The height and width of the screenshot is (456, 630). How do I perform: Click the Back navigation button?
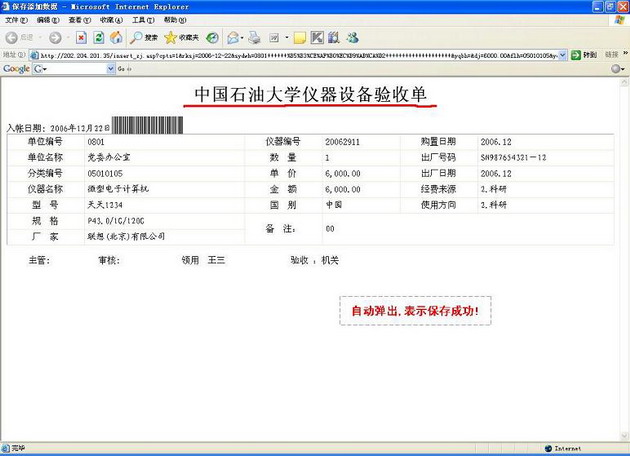(20, 37)
